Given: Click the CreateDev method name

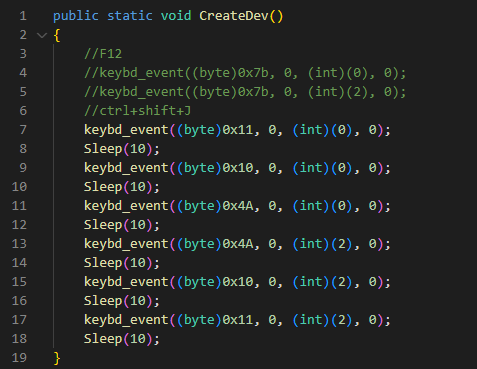Looking at the screenshot, I should click(x=233, y=16).
